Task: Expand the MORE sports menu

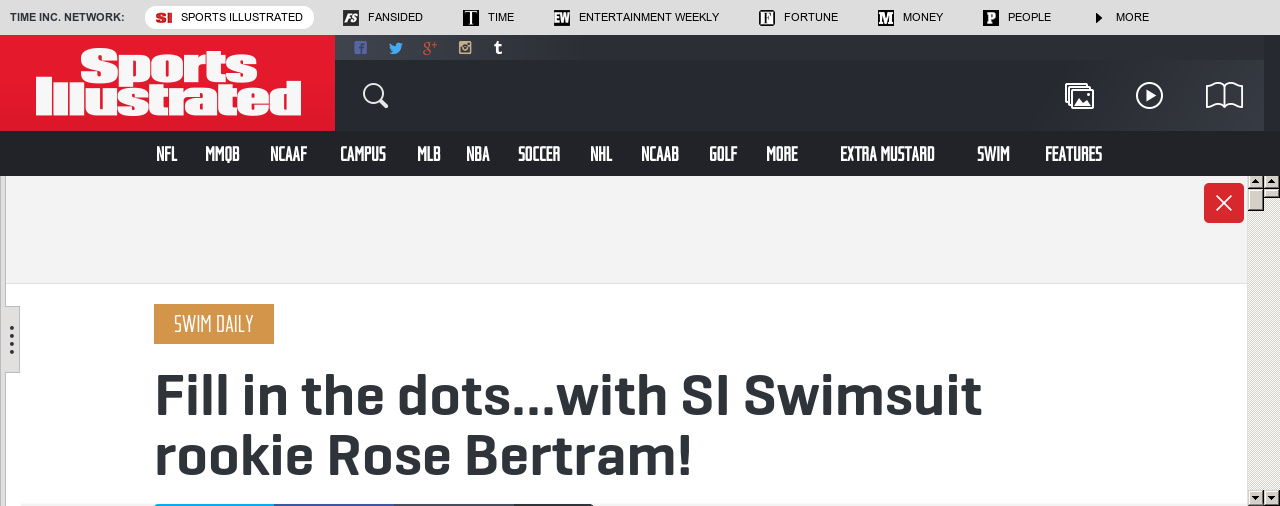Action: 782,154
